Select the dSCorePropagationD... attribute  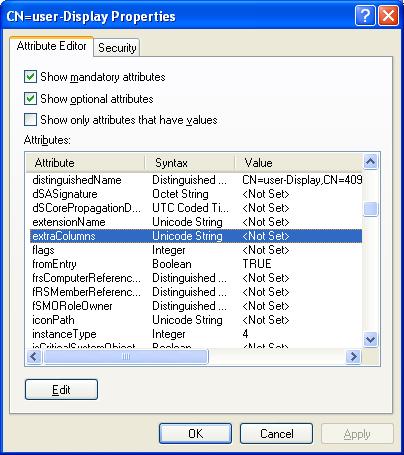click(196, 208)
